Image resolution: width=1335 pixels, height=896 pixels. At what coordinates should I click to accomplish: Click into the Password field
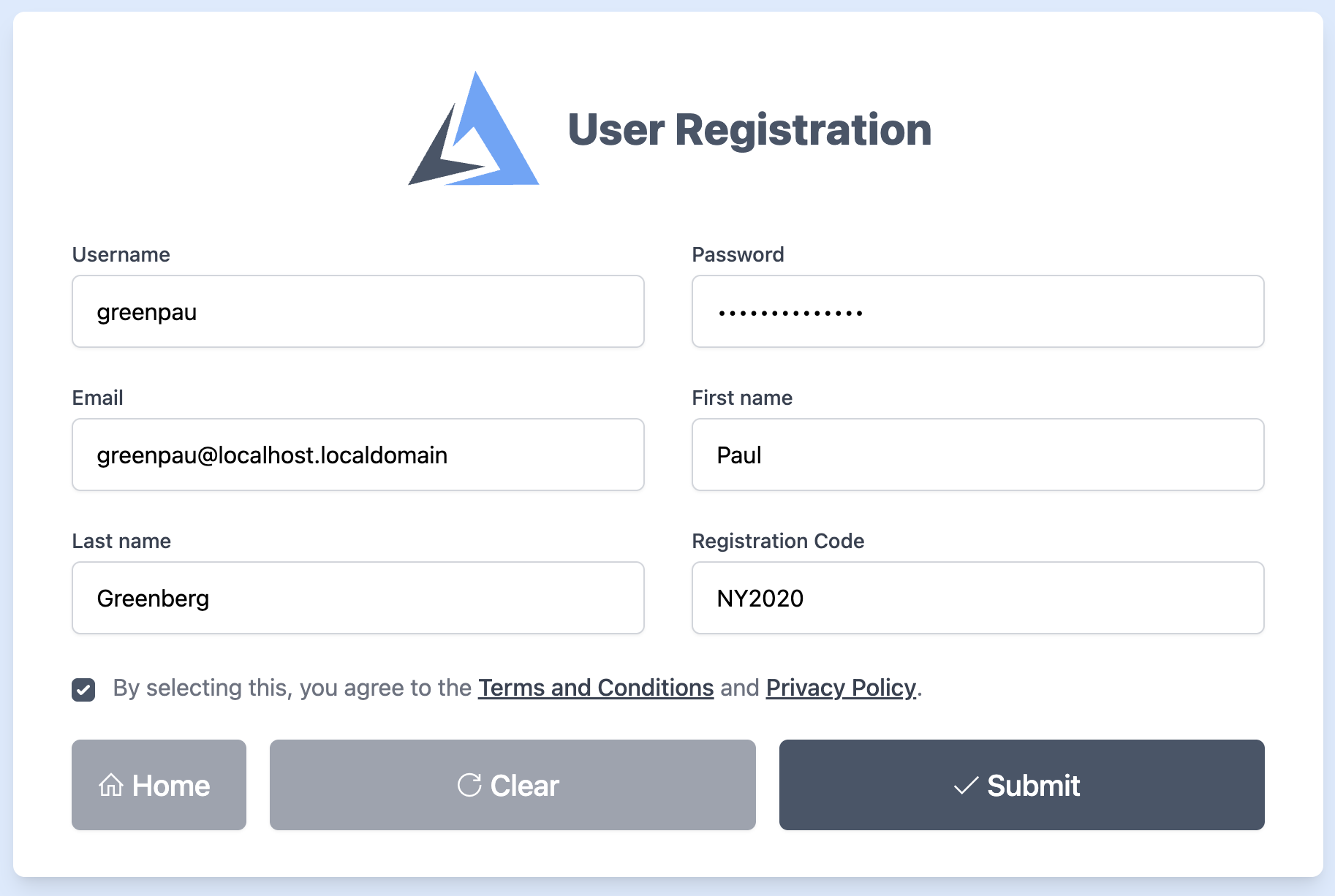pos(977,311)
